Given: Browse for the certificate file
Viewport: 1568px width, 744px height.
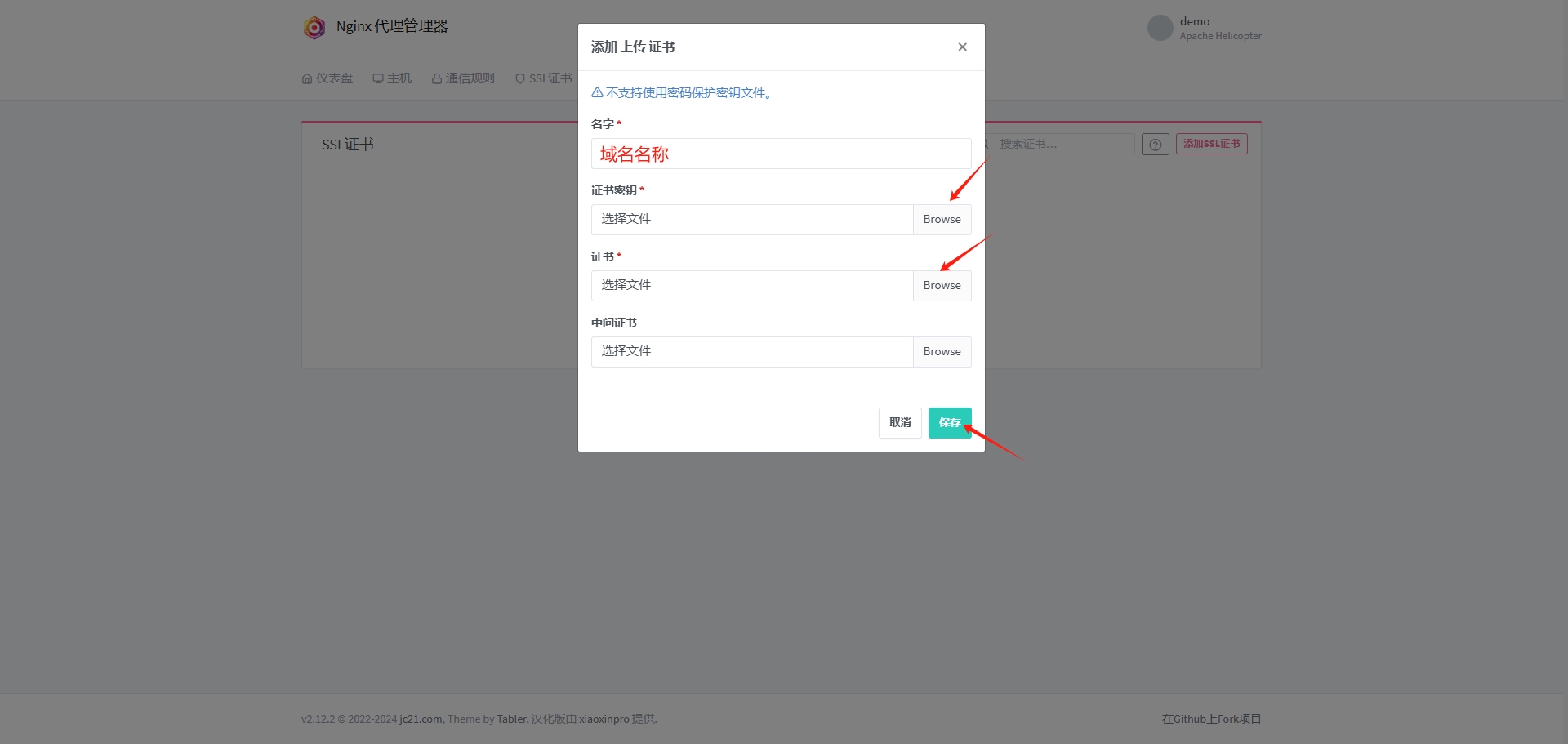Looking at the screenshot, I should [x=942, y=285].
